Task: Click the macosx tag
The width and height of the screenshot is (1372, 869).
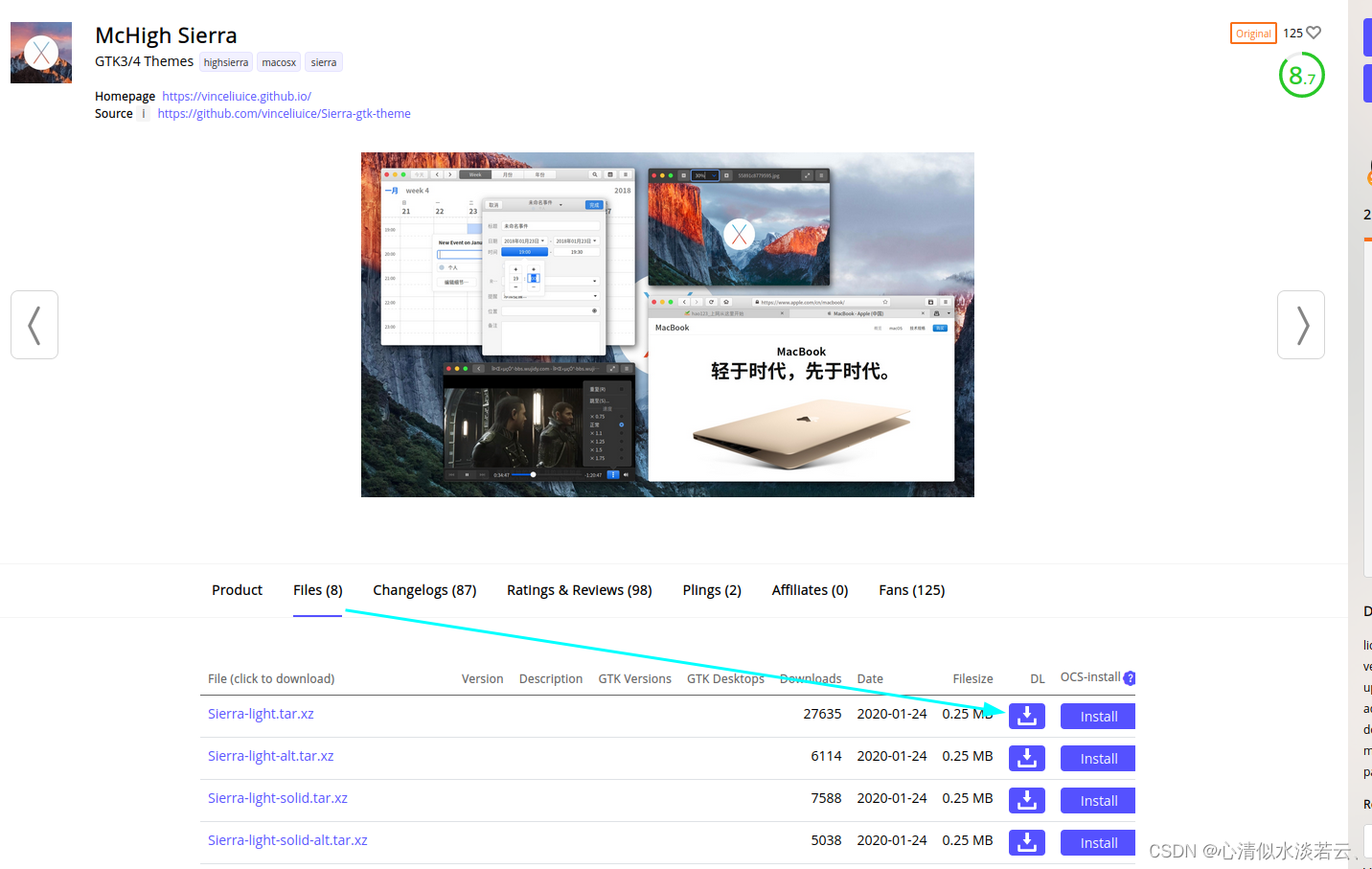Action: point(279,62)
